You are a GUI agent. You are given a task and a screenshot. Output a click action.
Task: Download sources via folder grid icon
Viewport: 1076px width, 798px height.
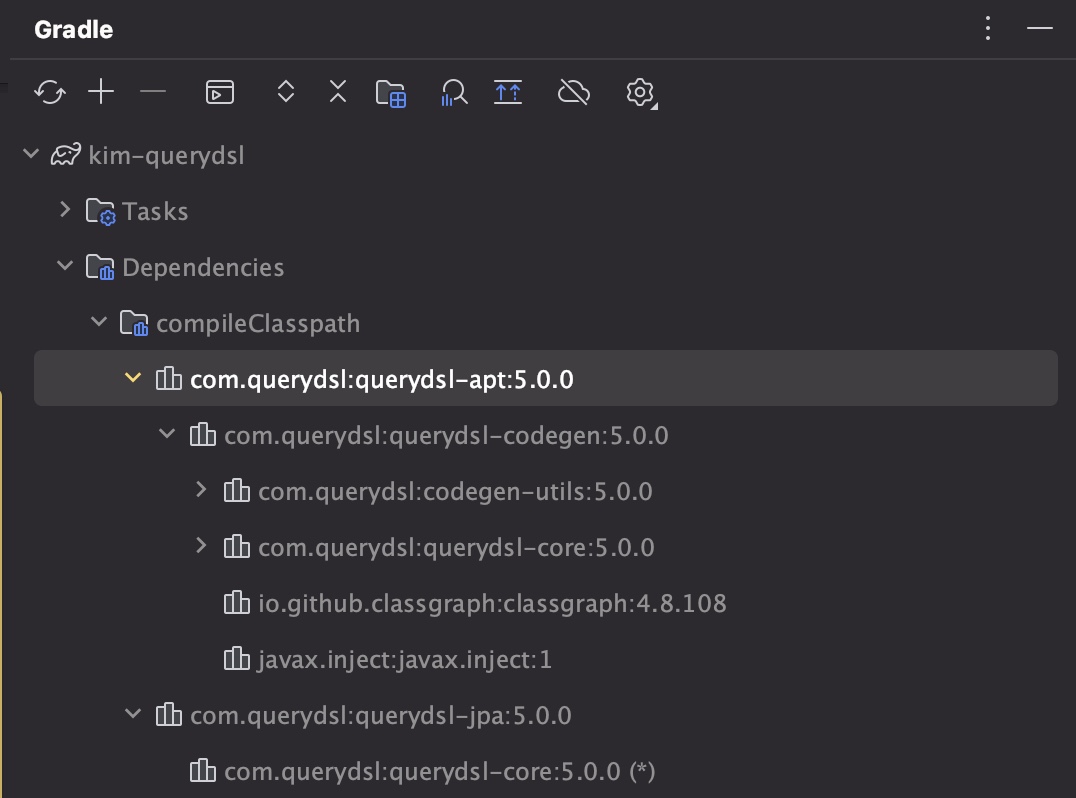pos(391,93)
